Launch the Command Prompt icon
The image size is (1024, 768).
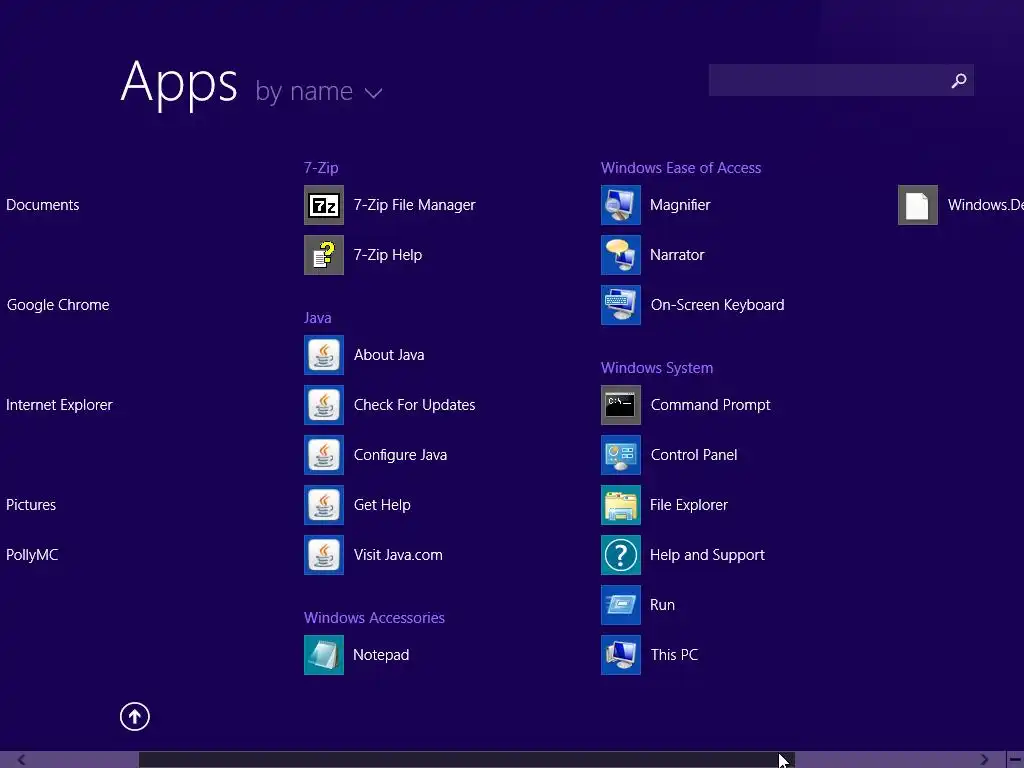(621, 405)
